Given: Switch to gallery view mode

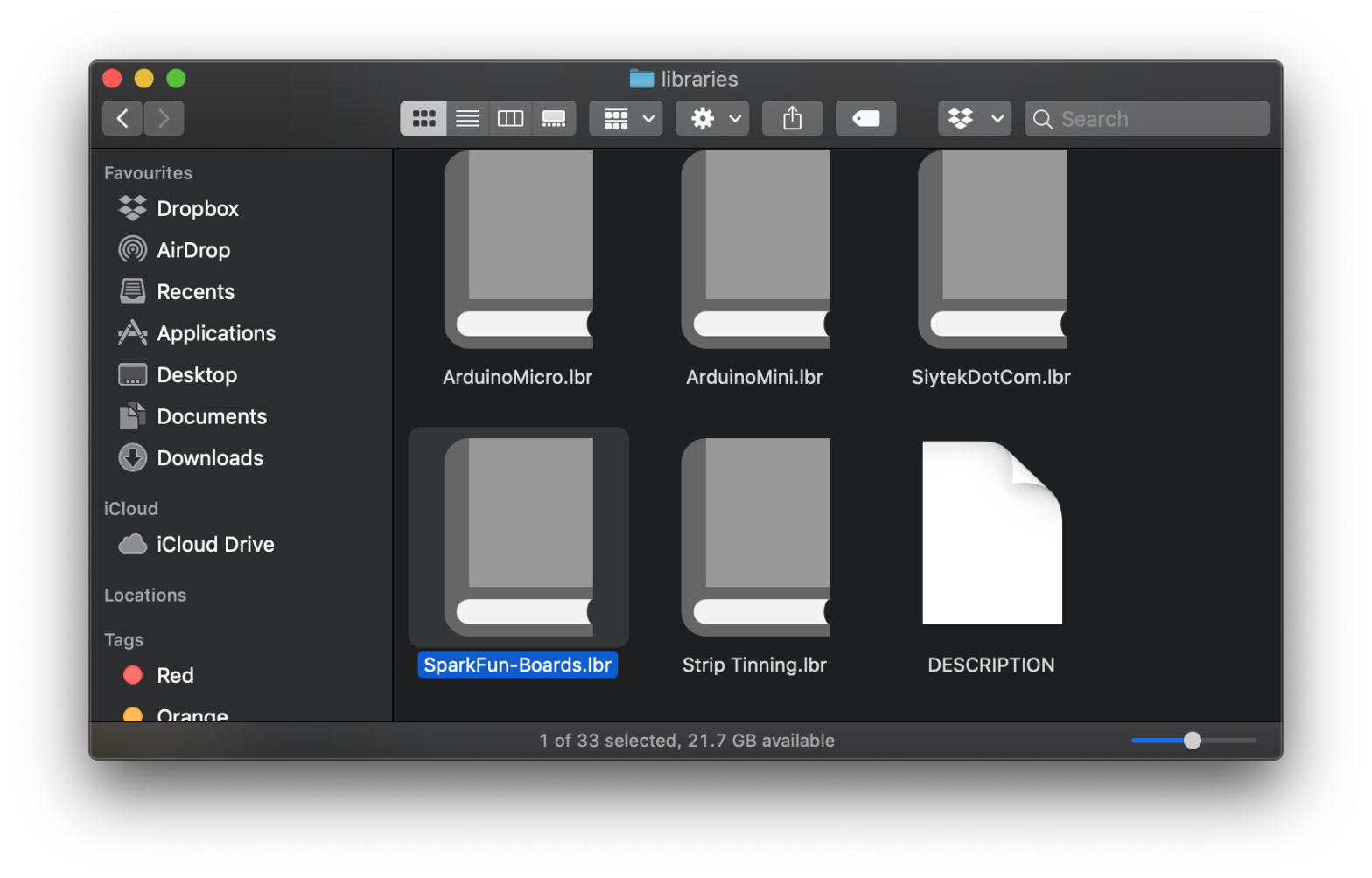Looking at the screenshot, I should (554, 119).
